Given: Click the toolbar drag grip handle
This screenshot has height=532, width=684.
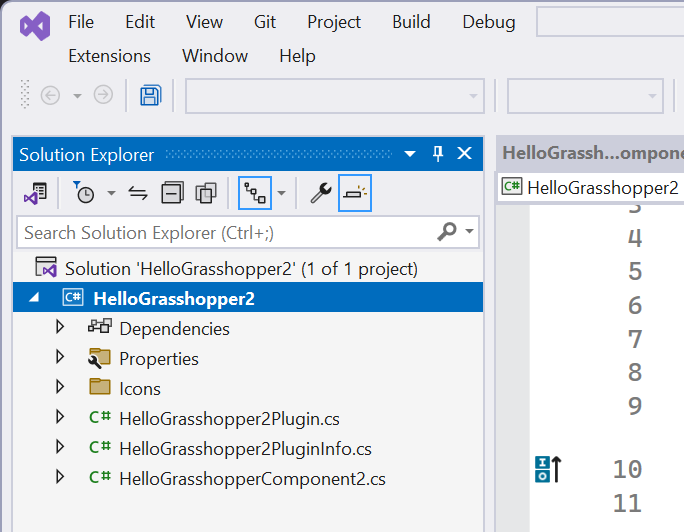Looking at the screenshot, I should pos(25,94).
